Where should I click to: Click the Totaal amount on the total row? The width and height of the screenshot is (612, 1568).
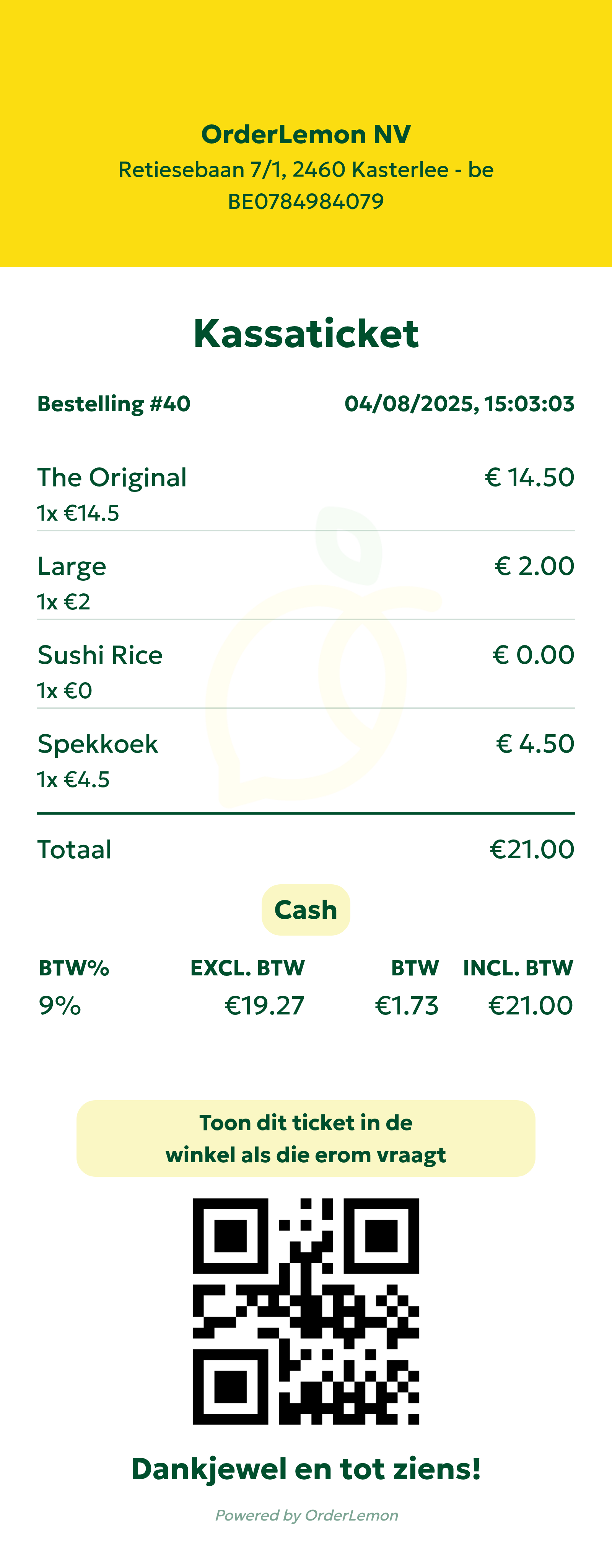click(532, 849)
